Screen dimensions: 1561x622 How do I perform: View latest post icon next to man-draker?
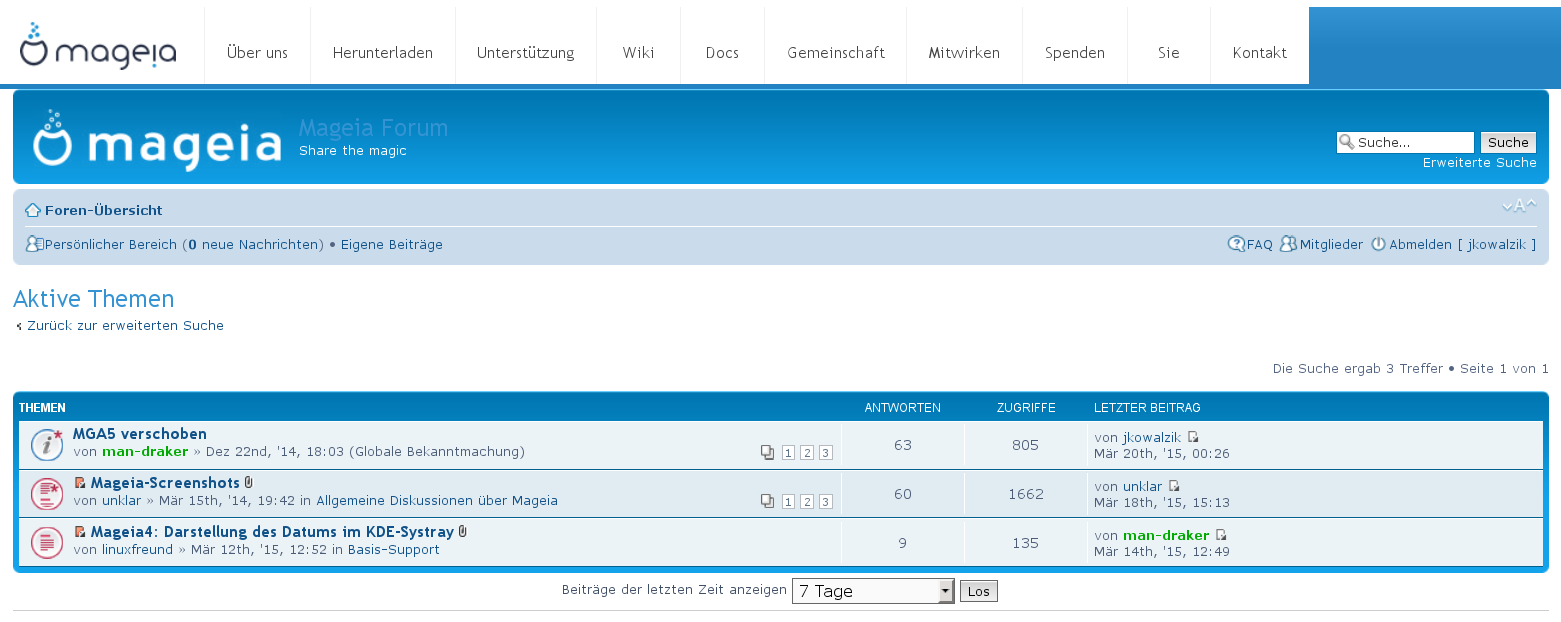point(1221,535)
